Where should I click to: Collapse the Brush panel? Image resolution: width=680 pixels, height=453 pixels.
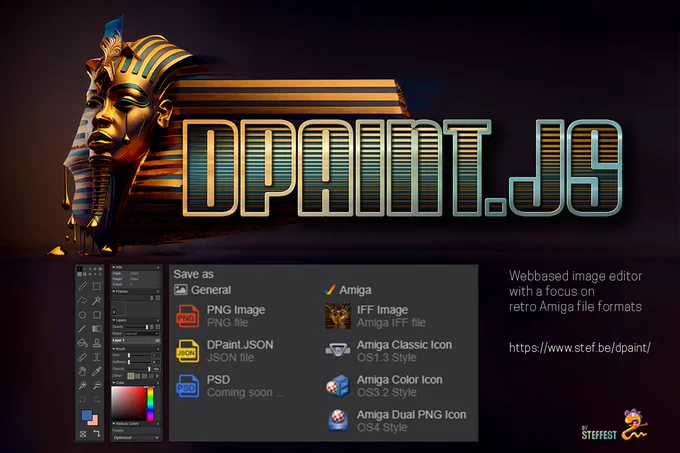click(x=114, y=349)
